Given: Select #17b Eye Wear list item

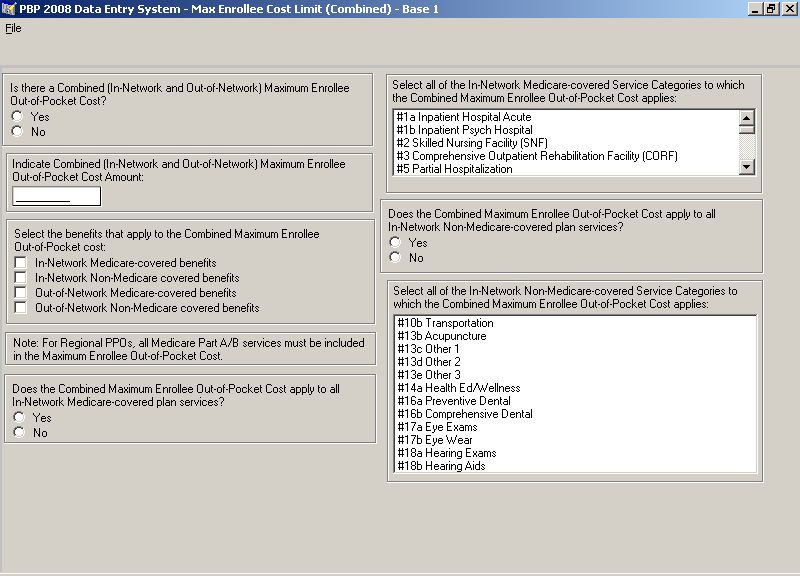Looking at the screenshot, I should 576,440.
